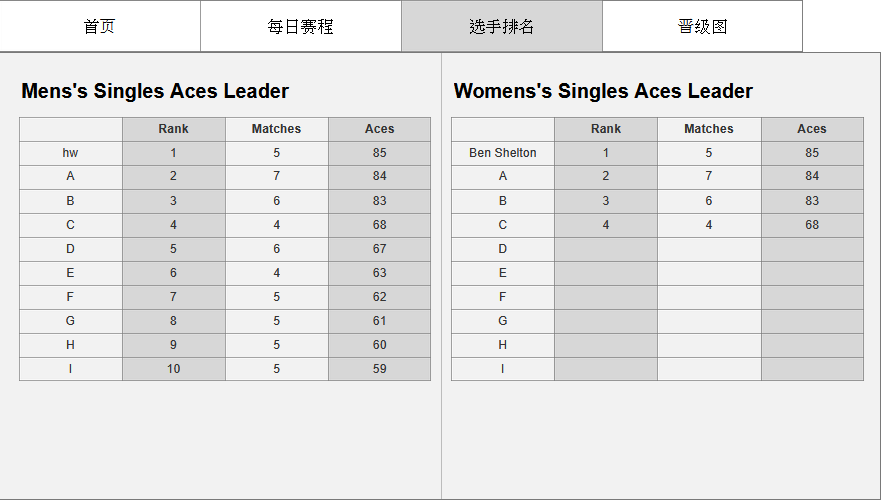
Task: Click the 68 Aces cell in Womens's table
Action: tap(812, 225)
